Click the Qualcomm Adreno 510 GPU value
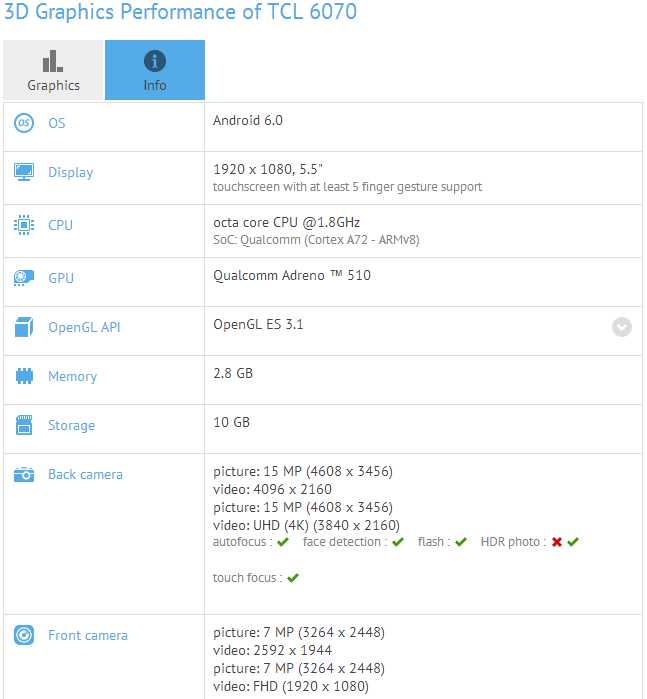The width and height of the screenshot is (647, 699). [x=291, y=274]
